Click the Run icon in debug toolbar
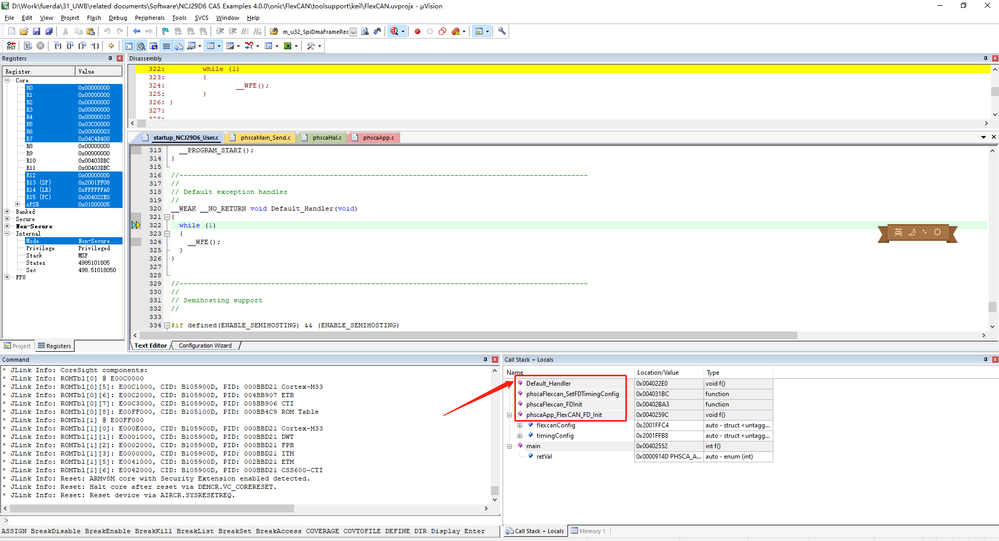 pos(27,46)
